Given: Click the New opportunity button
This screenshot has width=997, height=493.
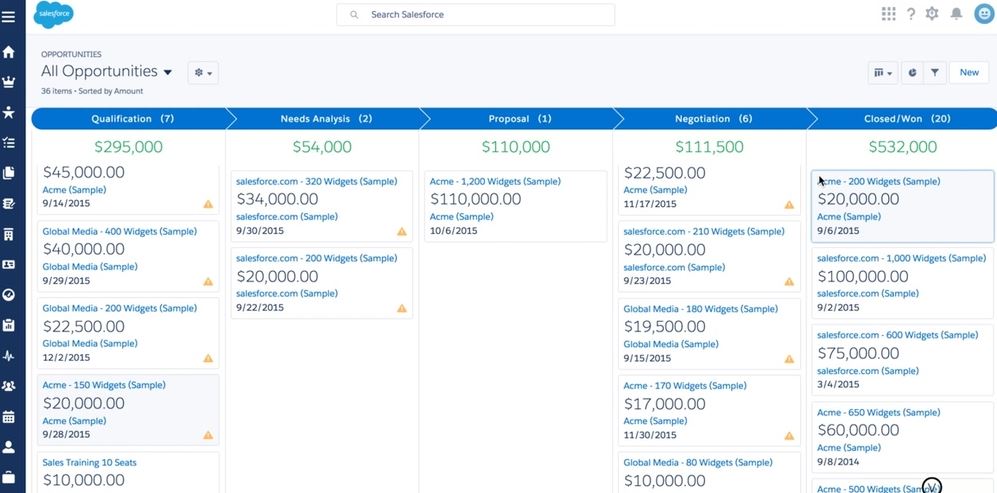Looking at the screenshot, I should pos(969,73).
